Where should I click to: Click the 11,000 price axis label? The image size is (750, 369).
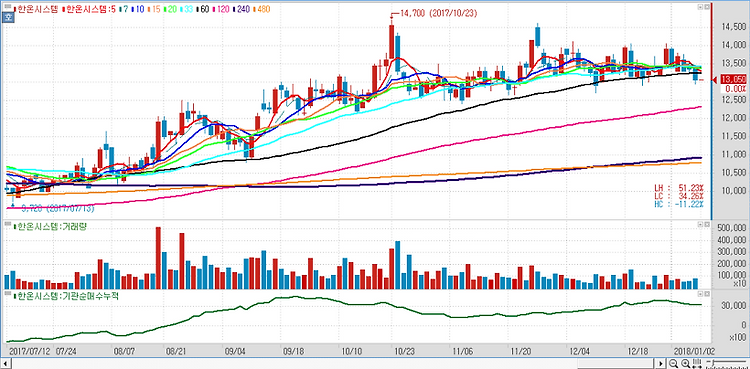[x=733, y=155]
